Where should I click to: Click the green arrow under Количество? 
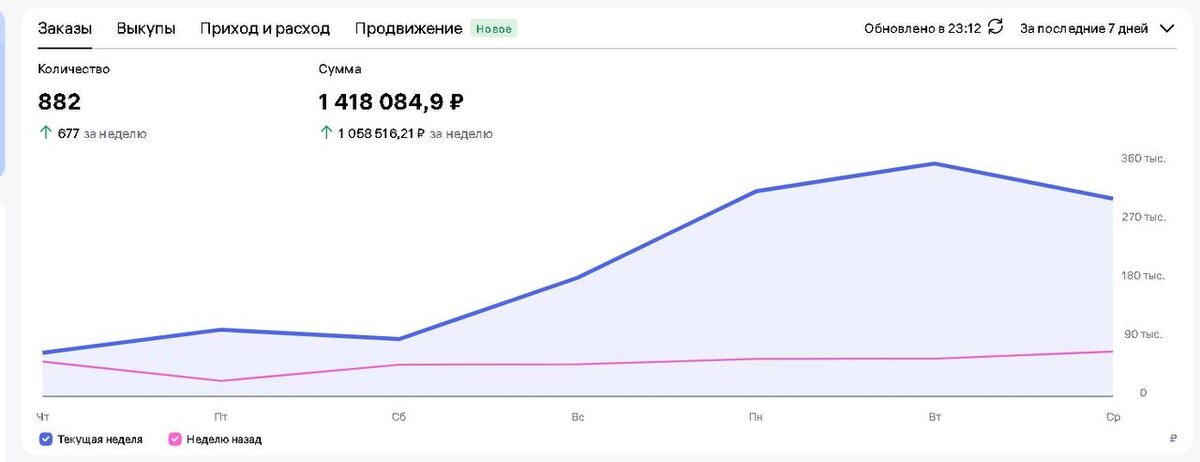[45, 133]
